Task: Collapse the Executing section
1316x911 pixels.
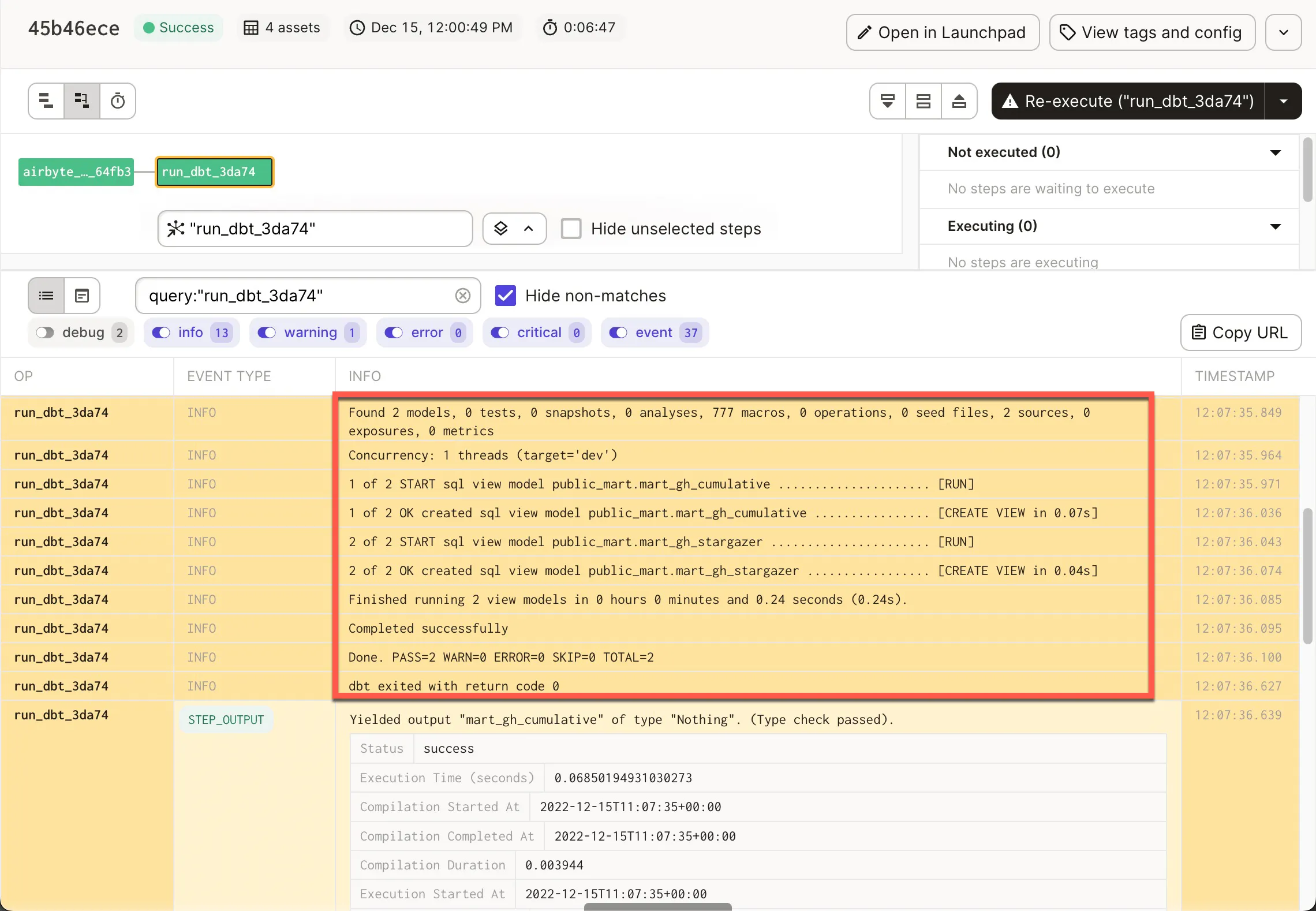Action: coord(1275,226)
